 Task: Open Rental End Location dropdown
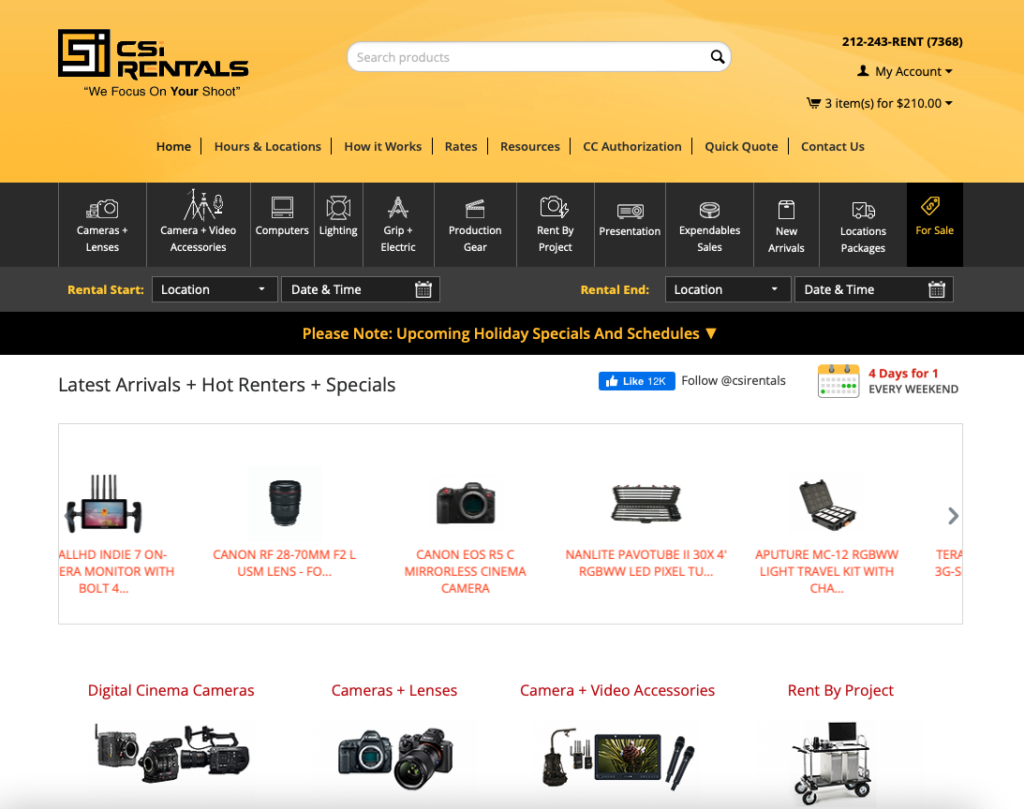pyautogui.click(x=728, y=289)
